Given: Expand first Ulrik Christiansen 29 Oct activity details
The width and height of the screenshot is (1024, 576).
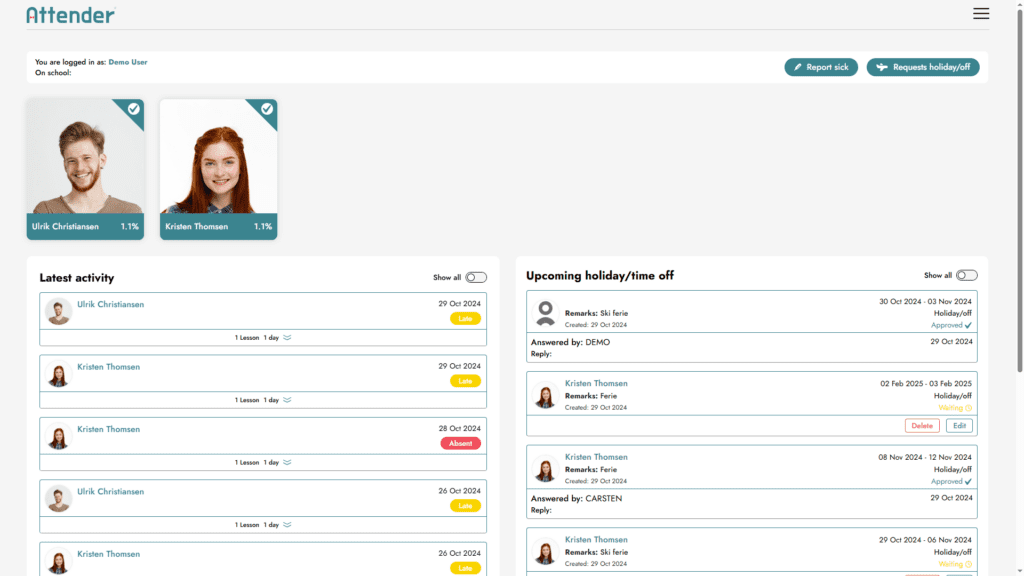Looking at the screenshot, I should coord(287,338).
